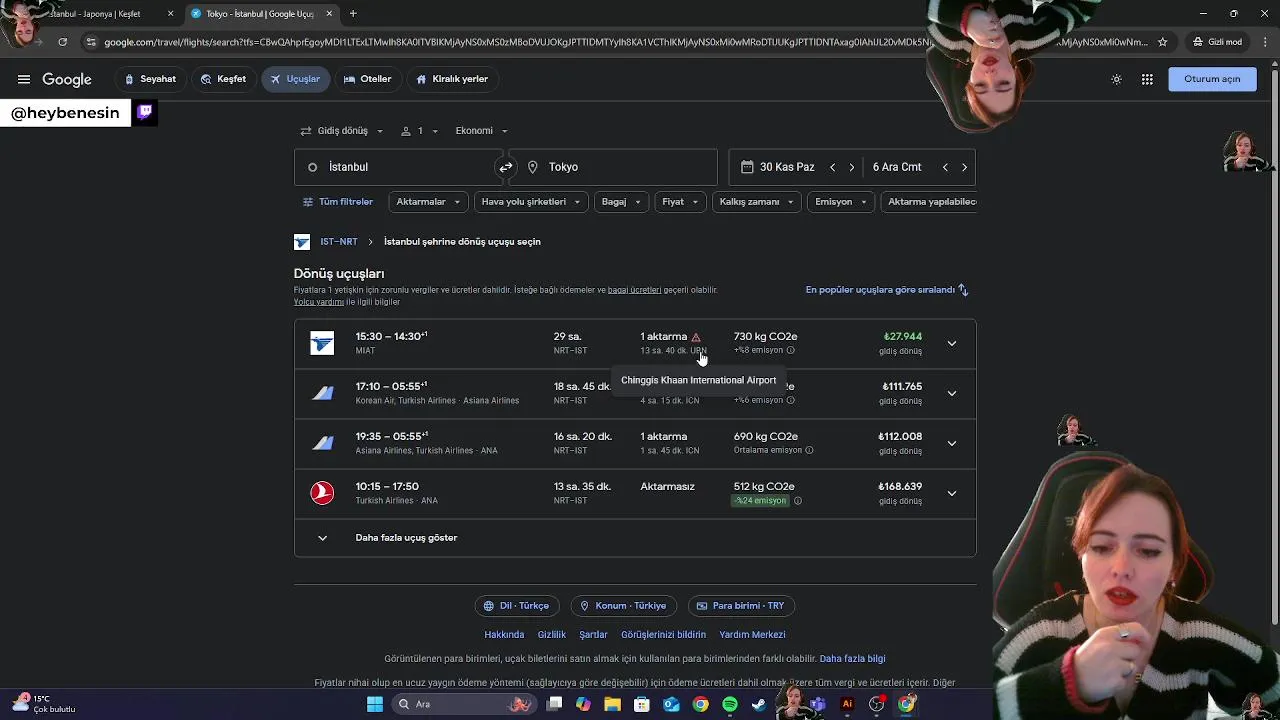The height and width of the screenshot is (720, 1280).
Task: Open the bagaj ücretleri link
Action: tap(634, 290)
